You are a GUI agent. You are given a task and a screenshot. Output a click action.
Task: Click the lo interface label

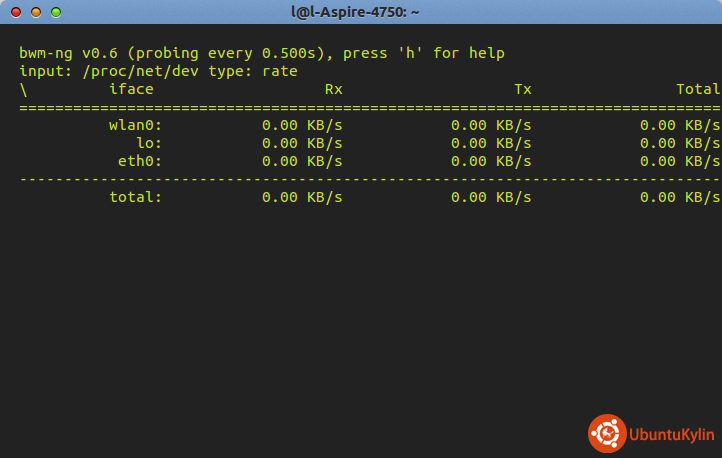[x=149, y=143]
